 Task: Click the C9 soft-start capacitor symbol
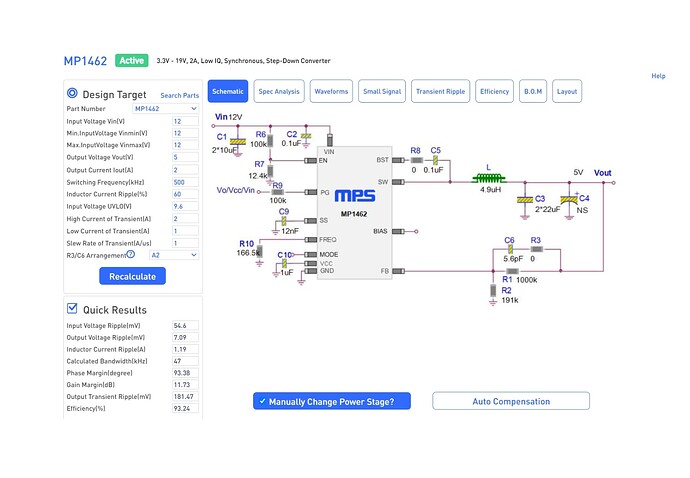coord(284,221)
